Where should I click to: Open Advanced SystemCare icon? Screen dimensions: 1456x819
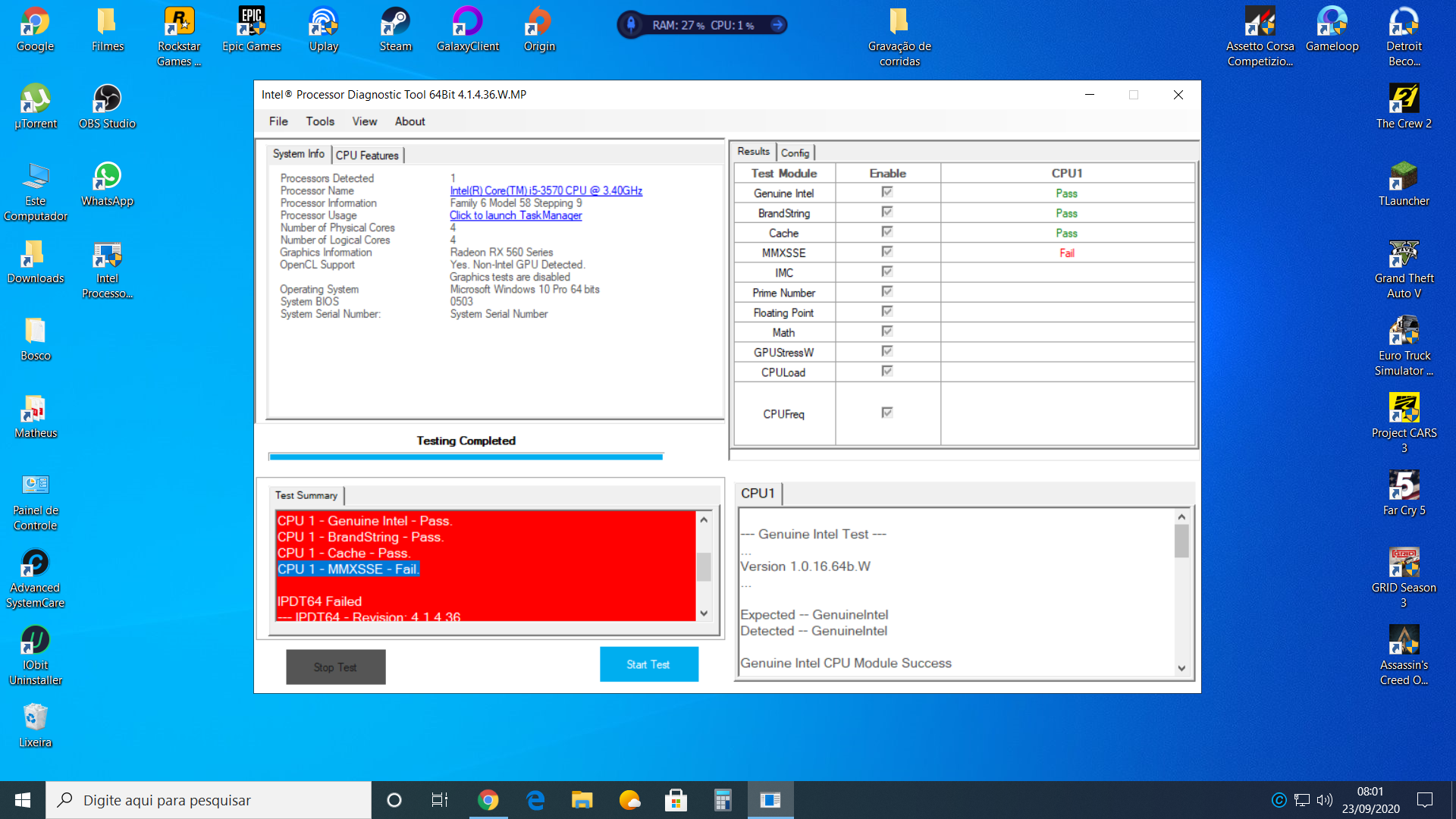tap(35, 579)
